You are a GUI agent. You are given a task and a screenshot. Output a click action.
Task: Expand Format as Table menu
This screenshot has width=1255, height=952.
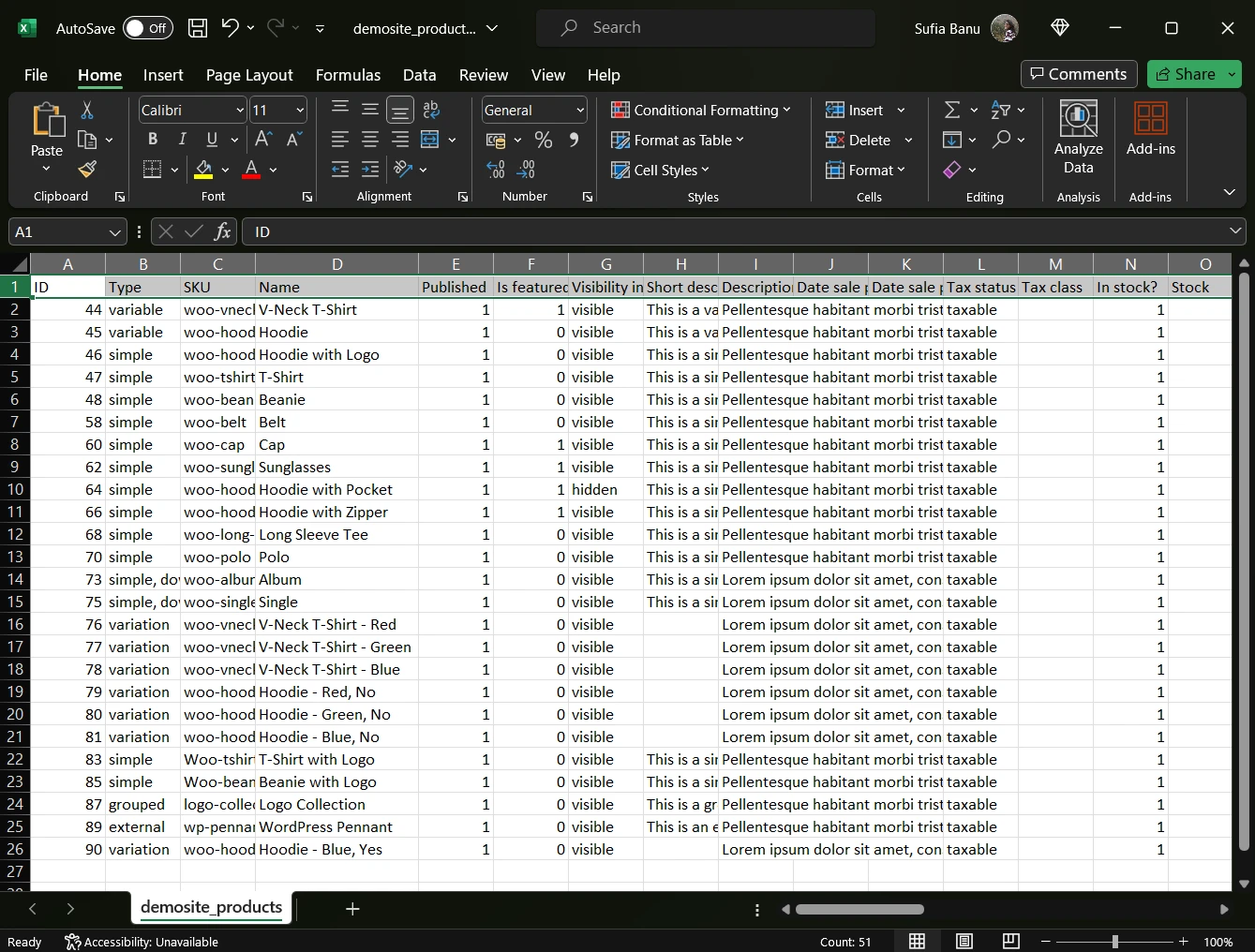click(x=677, y=140)
